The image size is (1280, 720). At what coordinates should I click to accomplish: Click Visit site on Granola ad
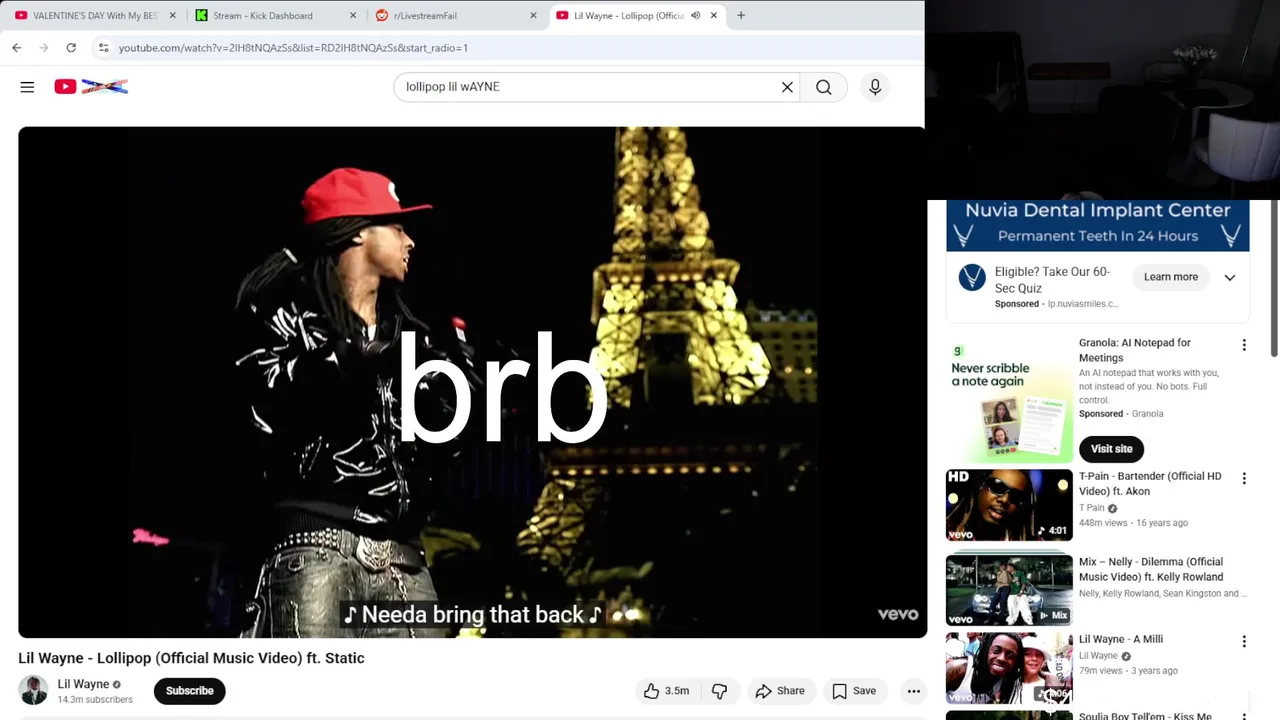click(1111, 449)
